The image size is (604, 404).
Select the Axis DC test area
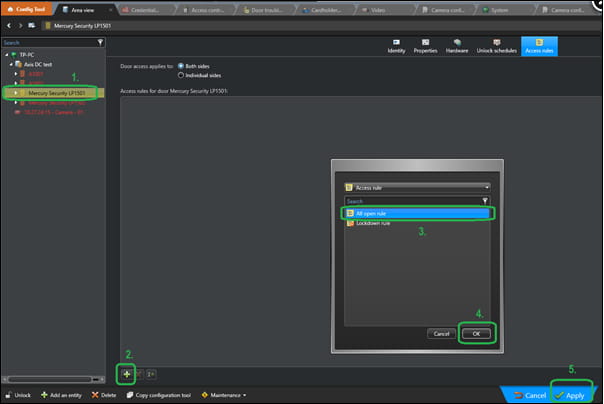(x=38, y=64)
